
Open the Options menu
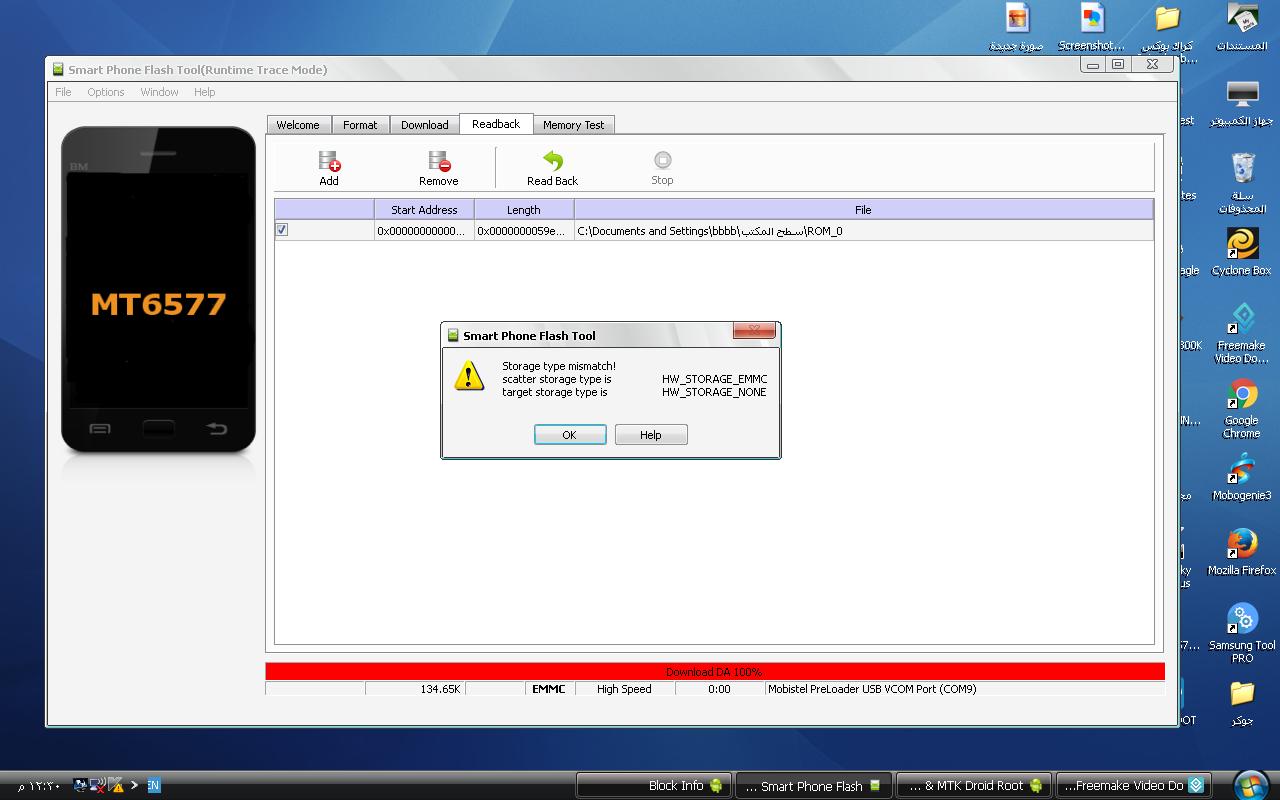[105, 92]
